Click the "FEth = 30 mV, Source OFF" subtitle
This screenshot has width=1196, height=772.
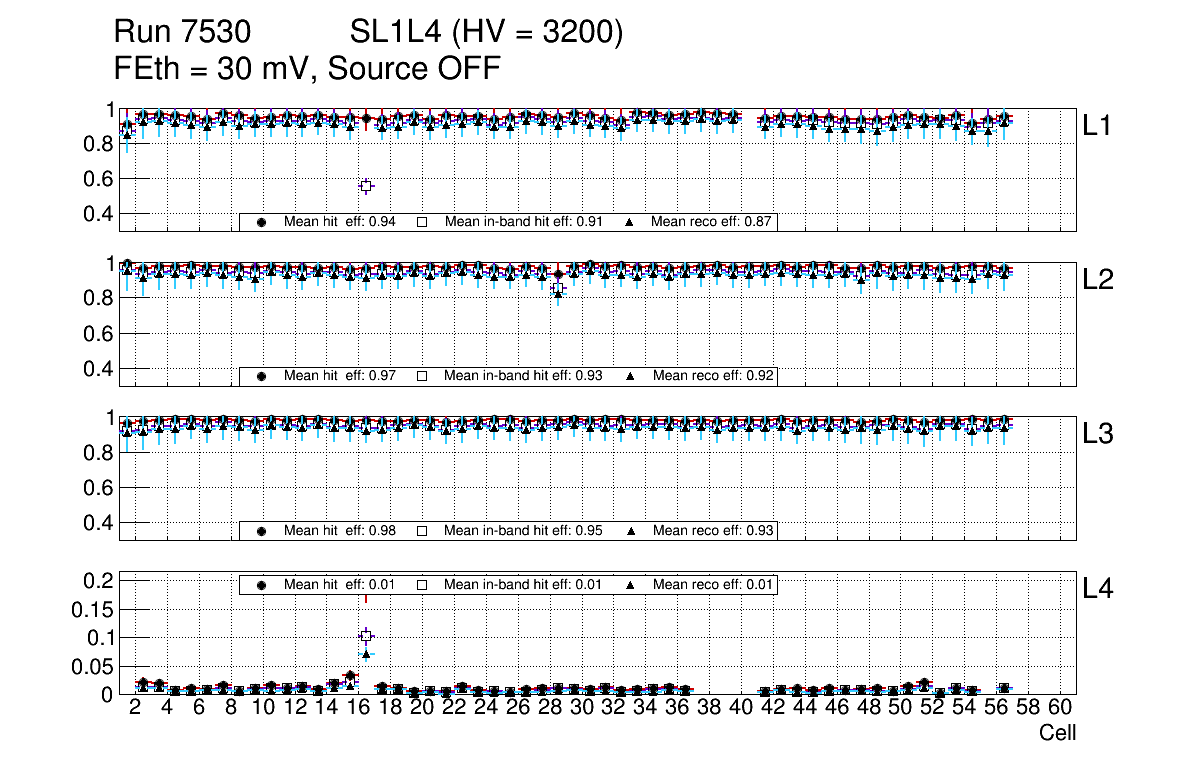(x=307, y=69)
